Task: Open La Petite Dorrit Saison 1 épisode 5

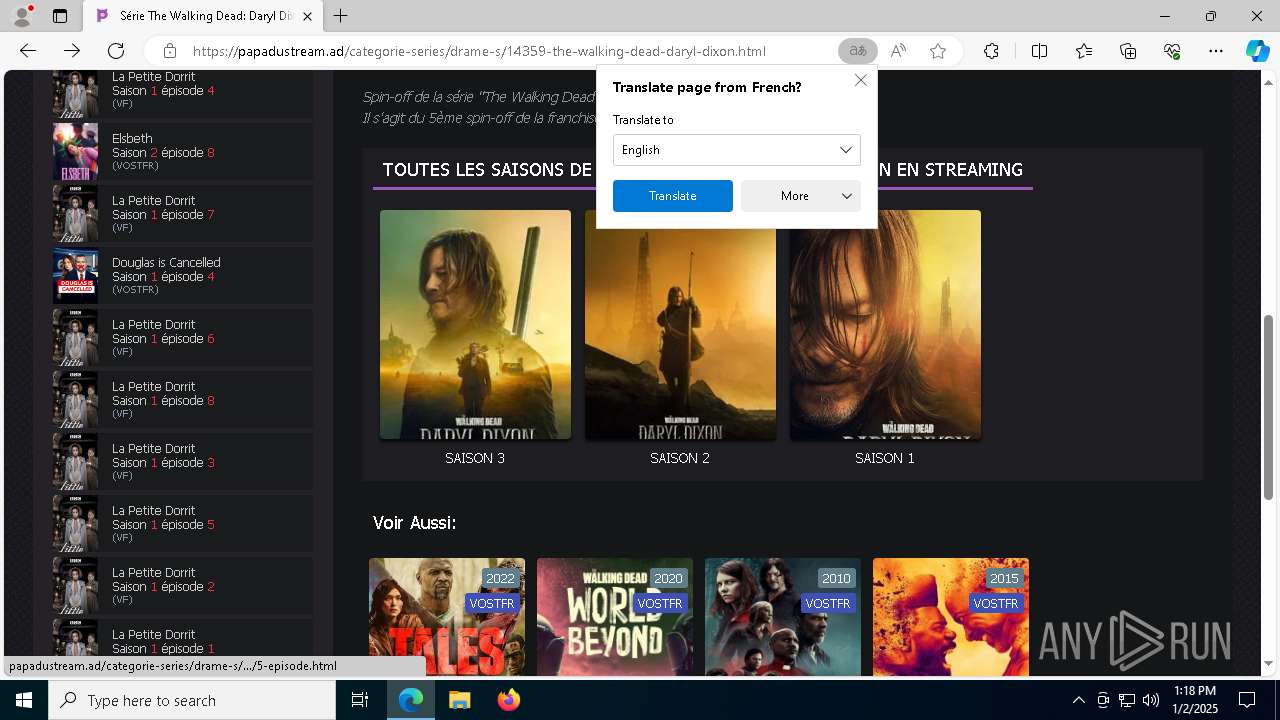Action: [182, 523]
